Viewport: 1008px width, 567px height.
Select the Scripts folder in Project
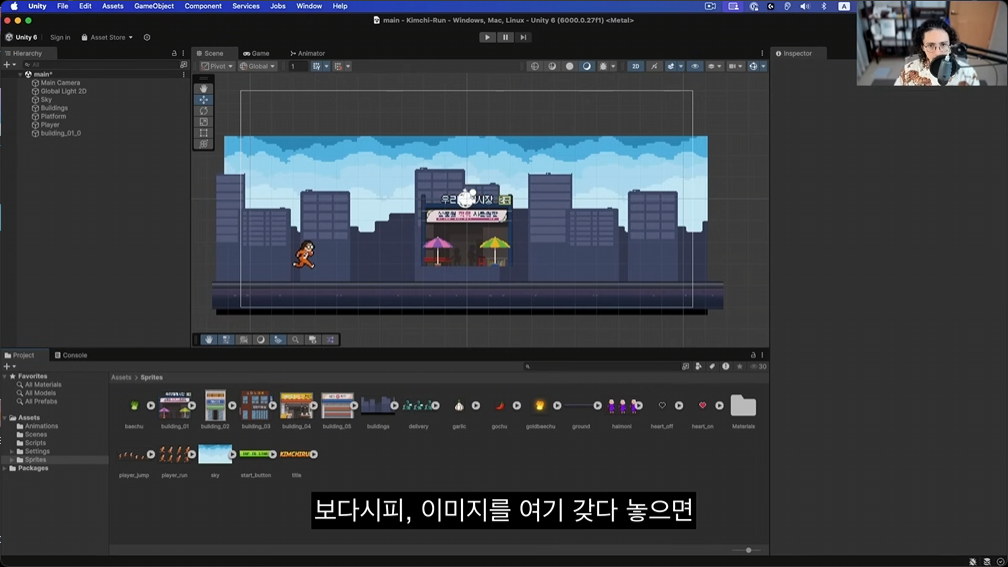(x=35, y=443)
